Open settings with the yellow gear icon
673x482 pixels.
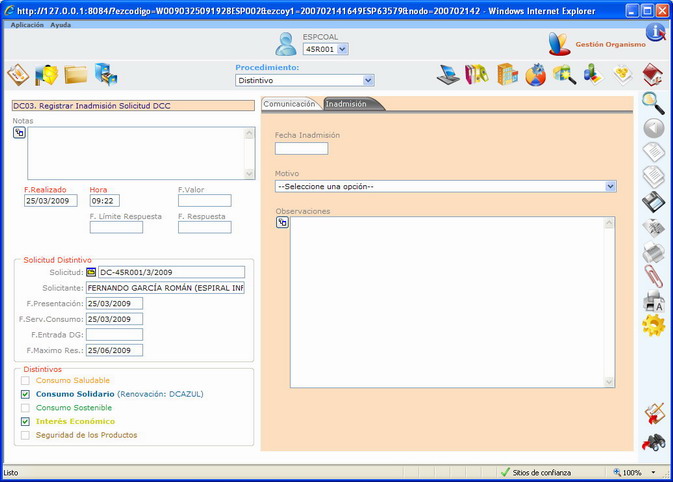654,325
